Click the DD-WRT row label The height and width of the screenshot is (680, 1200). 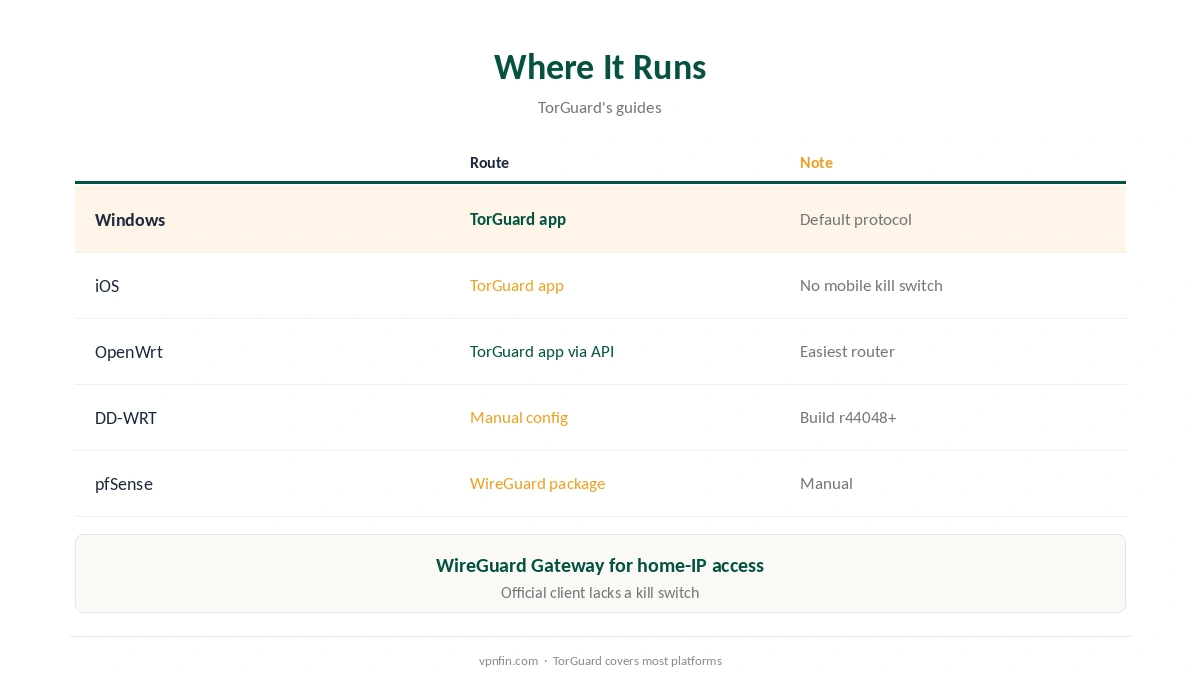pos(126,417)
